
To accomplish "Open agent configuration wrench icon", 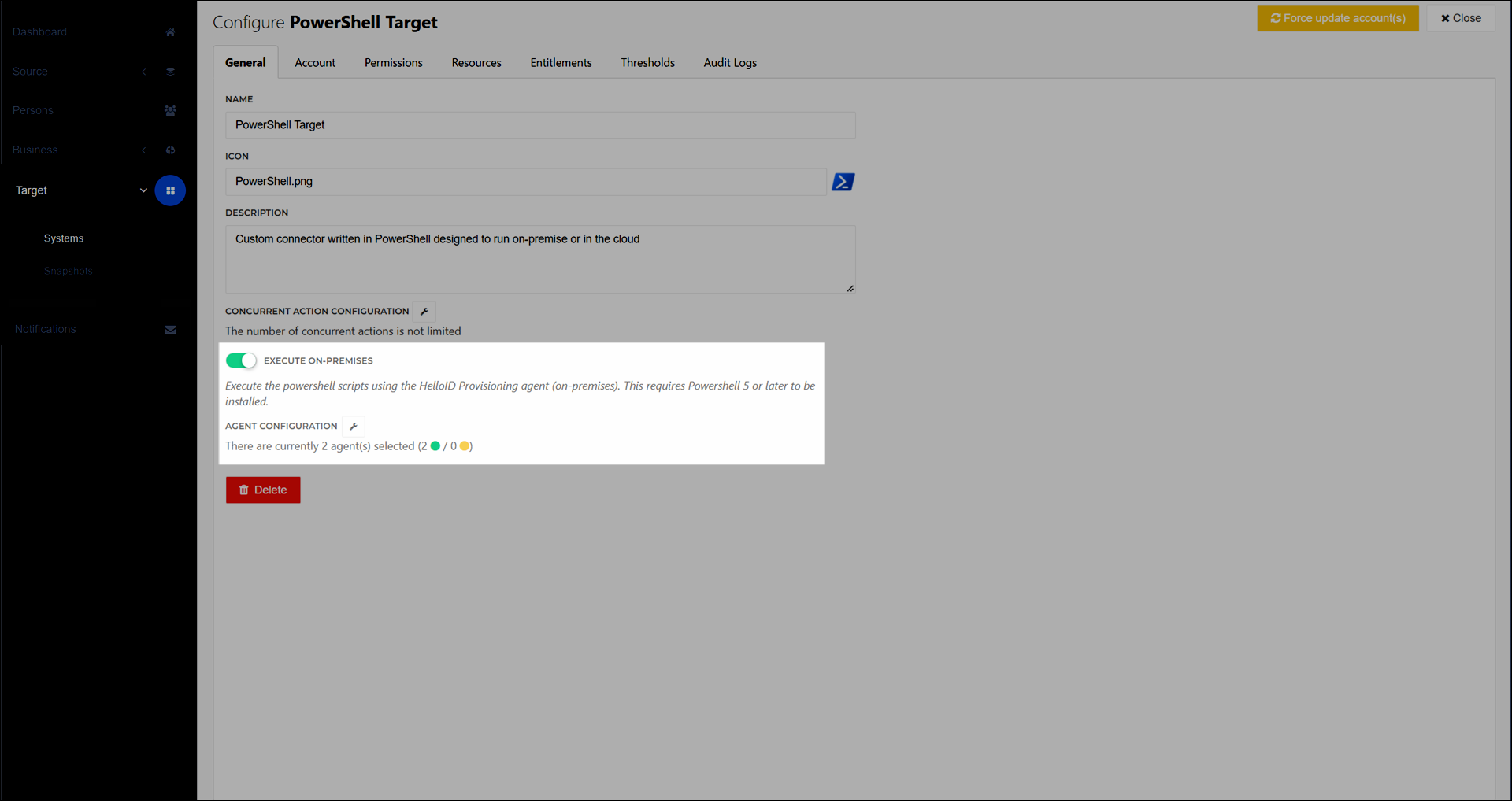I will pyautogui.click(x=354, y=427).
